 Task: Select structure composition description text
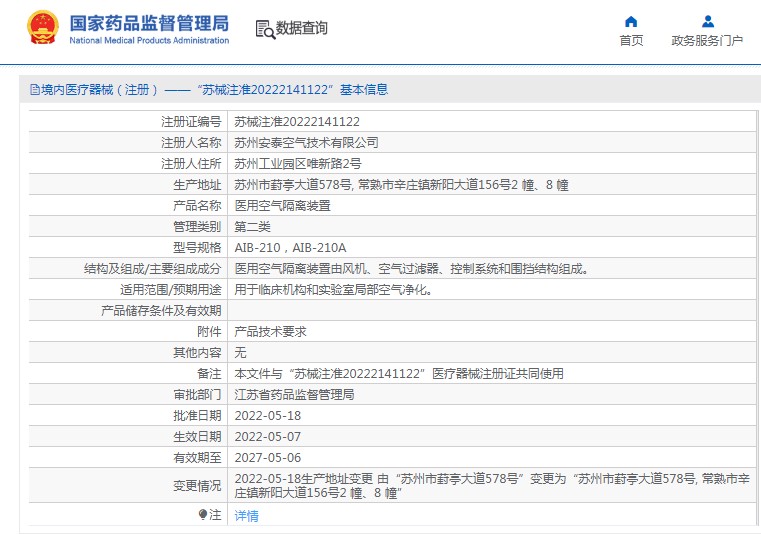point(412,268)
